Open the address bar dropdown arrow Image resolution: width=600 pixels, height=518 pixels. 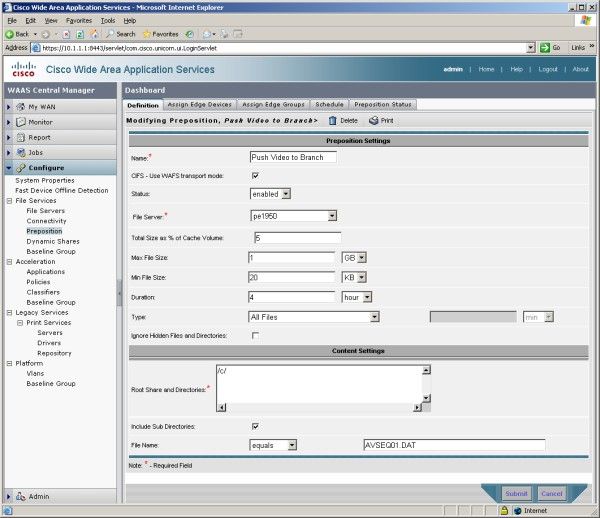531,48
